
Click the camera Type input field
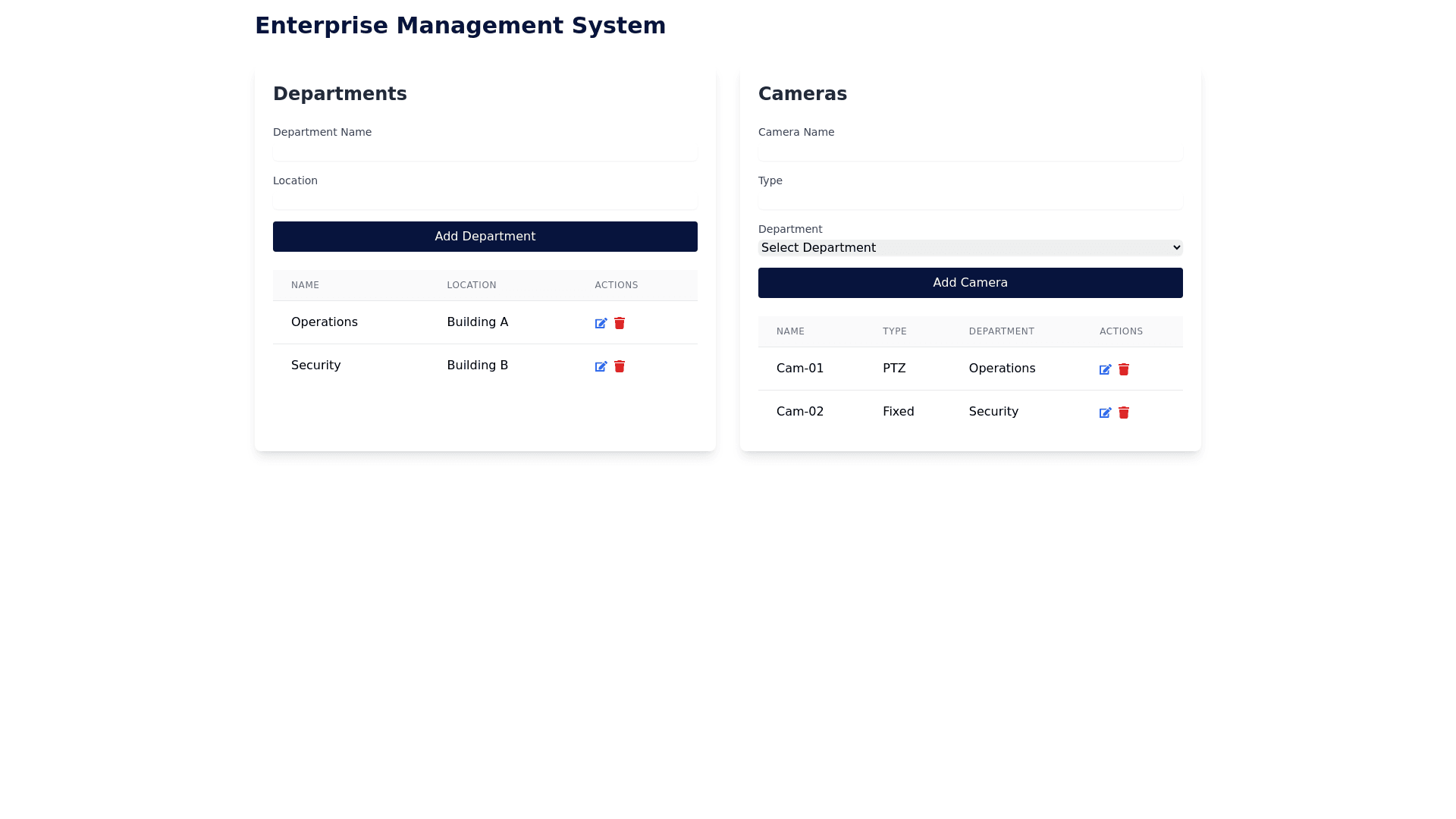pyautogui.click(x=970, y=200)
